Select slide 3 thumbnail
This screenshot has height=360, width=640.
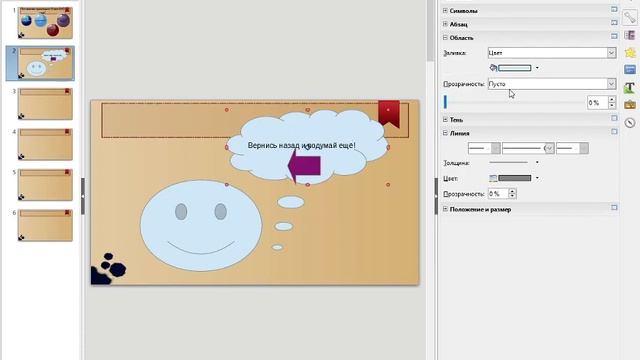[x=45, y=104]
